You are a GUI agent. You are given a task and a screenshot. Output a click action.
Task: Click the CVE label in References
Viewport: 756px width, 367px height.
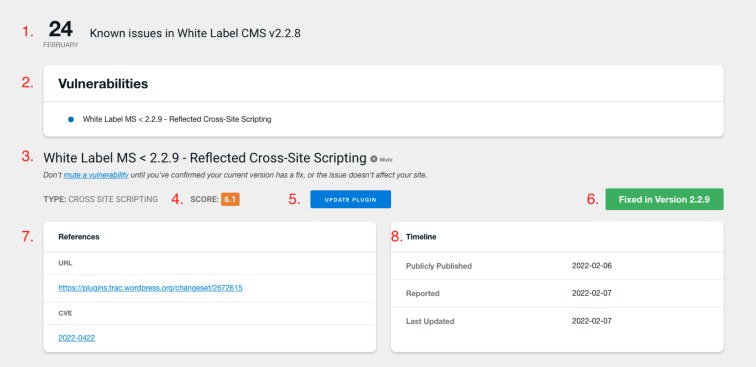(x=65, y=313)
